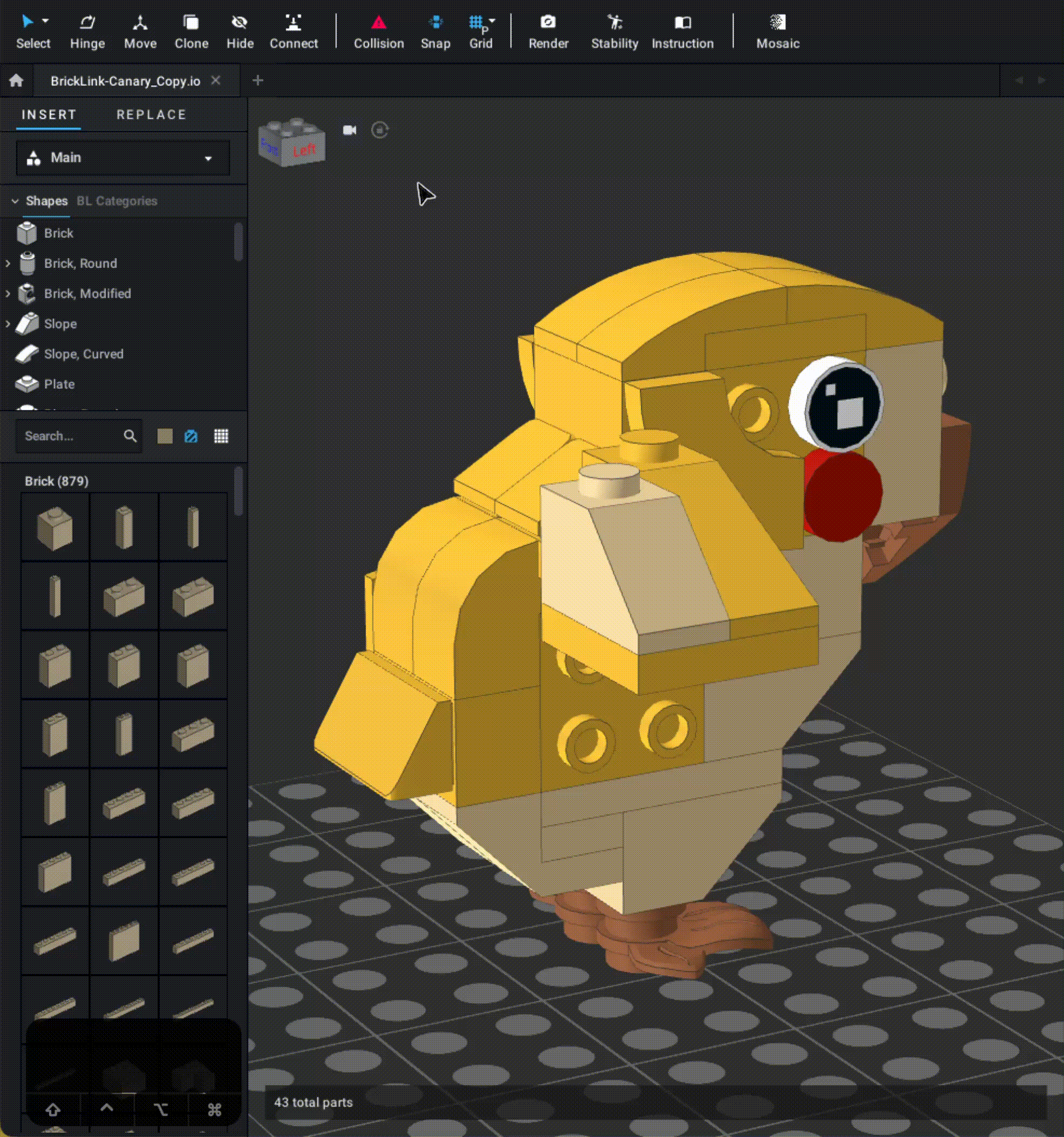Click the Connect tool icon
The image size is (1064, 1137).
coord(293,23)
